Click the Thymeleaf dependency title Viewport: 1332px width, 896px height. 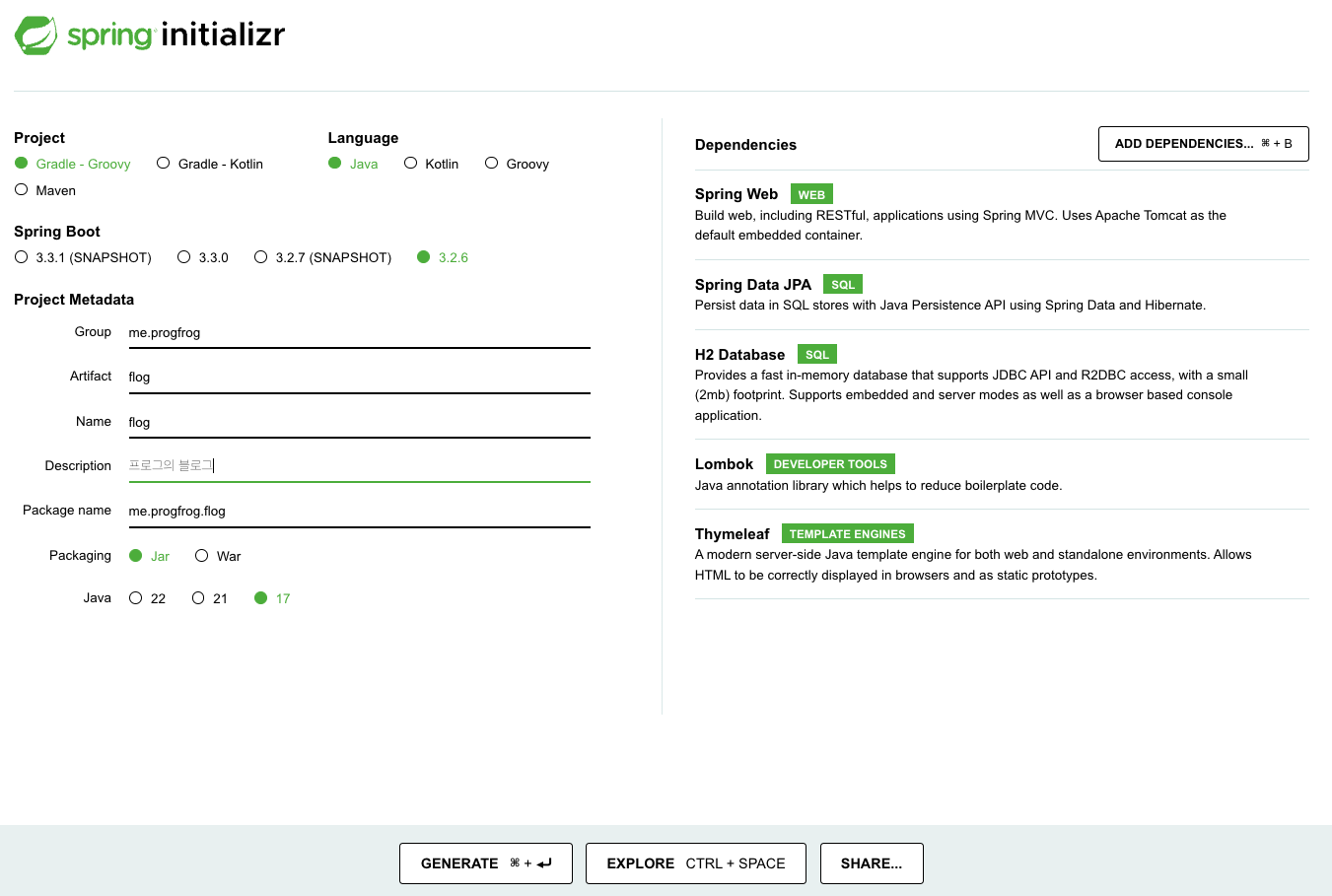733,534
